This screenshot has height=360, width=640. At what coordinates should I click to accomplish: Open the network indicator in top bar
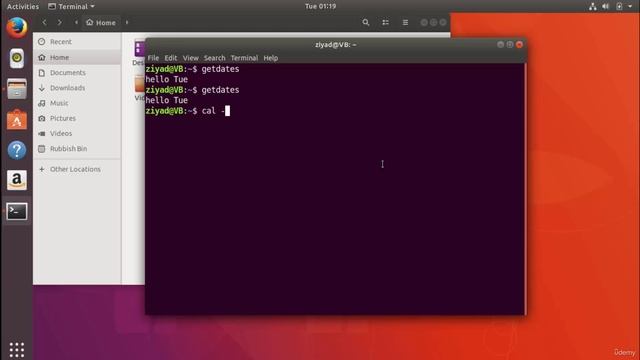point(593,6)
